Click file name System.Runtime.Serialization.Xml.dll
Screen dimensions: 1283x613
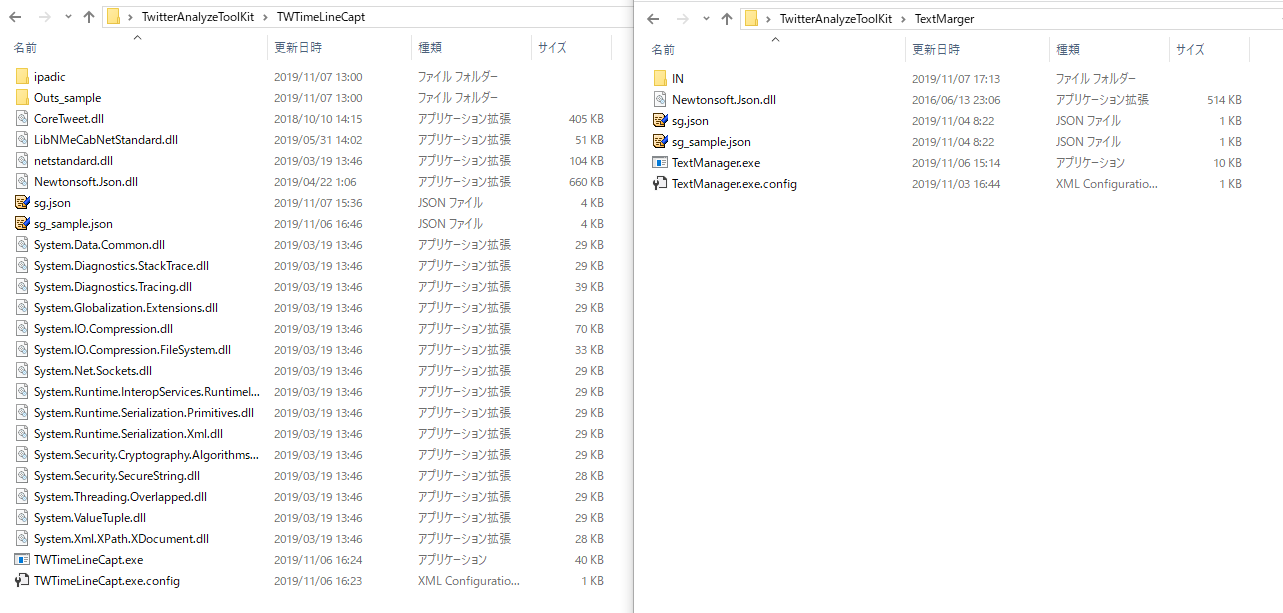[x=128, y=434]
